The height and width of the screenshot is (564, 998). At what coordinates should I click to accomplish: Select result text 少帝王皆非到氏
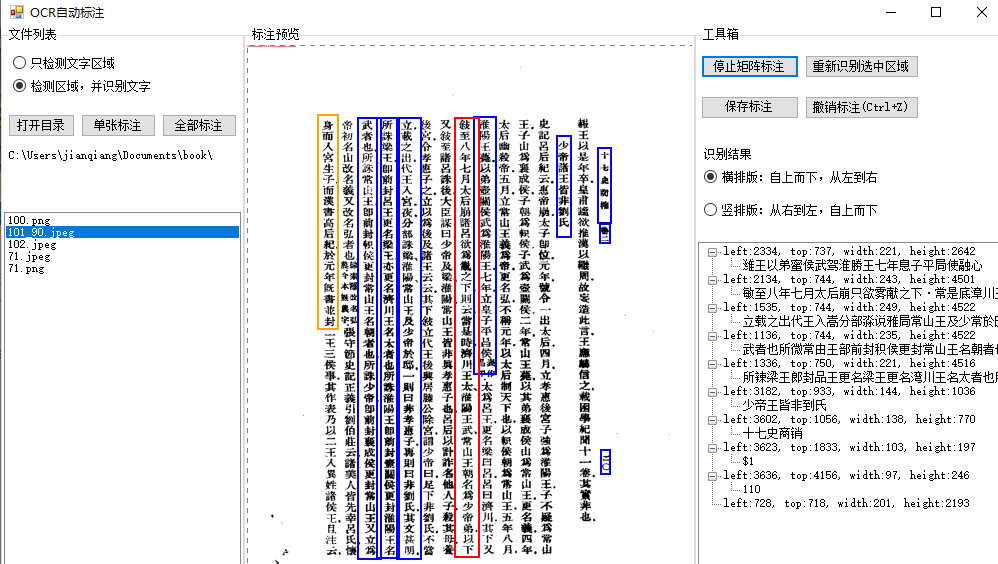pos(784,405)
